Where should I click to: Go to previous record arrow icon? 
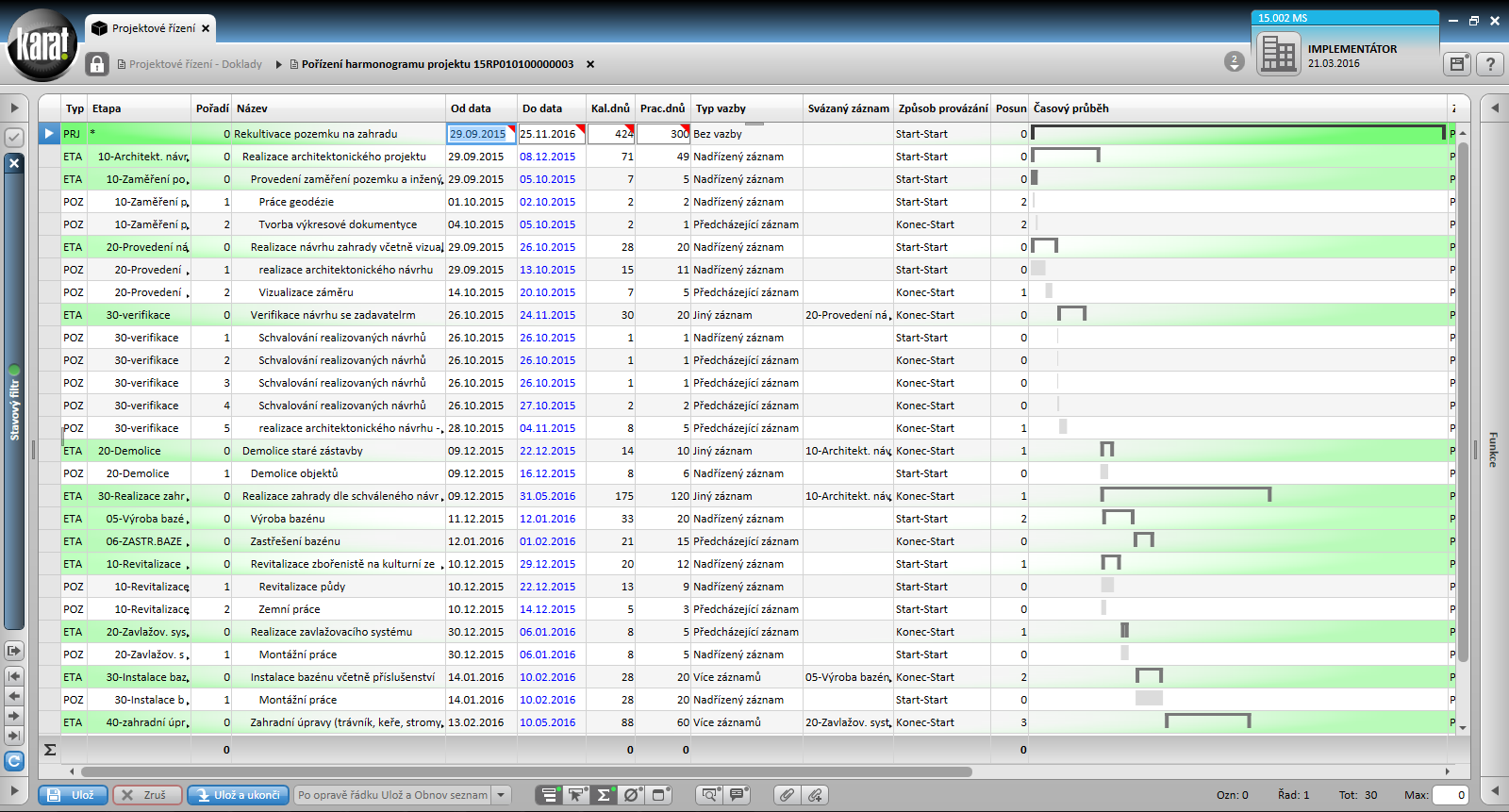click(x=13, y=696)
